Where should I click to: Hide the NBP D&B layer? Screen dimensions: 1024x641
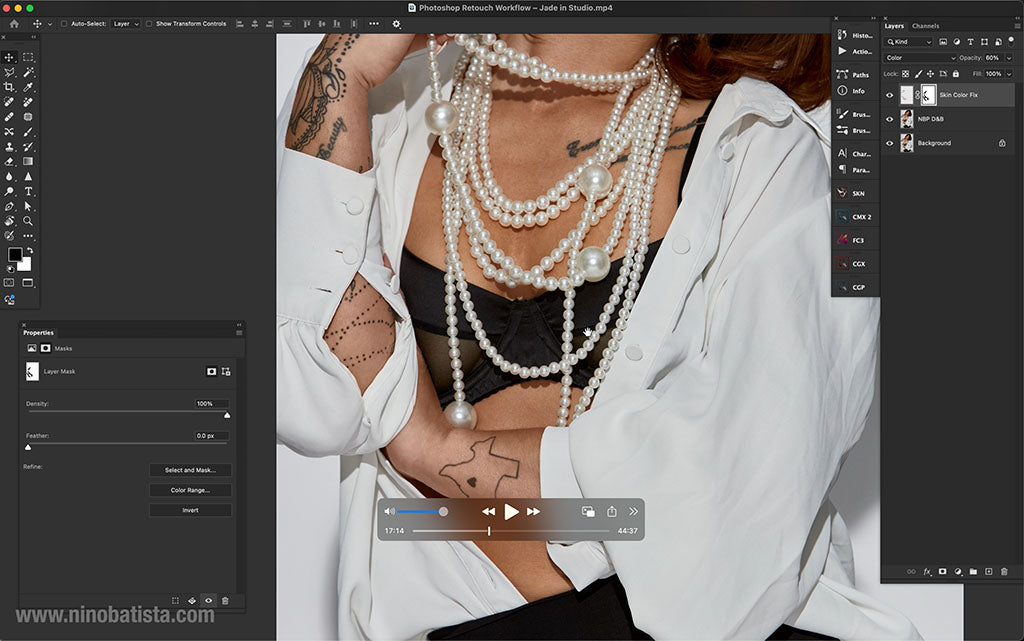click(890, 118)
